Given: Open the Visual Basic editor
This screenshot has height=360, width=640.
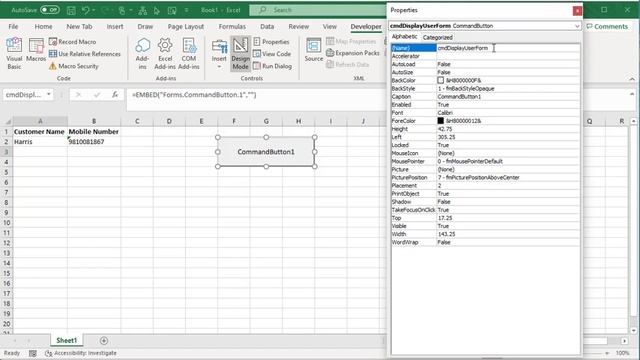Looking at the screenshot, I should coord(14,53).
